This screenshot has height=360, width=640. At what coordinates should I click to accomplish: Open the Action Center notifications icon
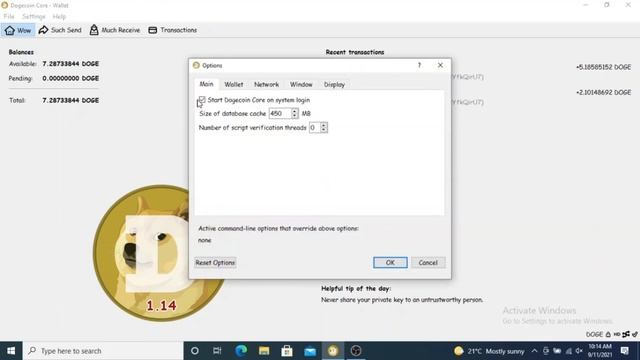pos(624,351)
